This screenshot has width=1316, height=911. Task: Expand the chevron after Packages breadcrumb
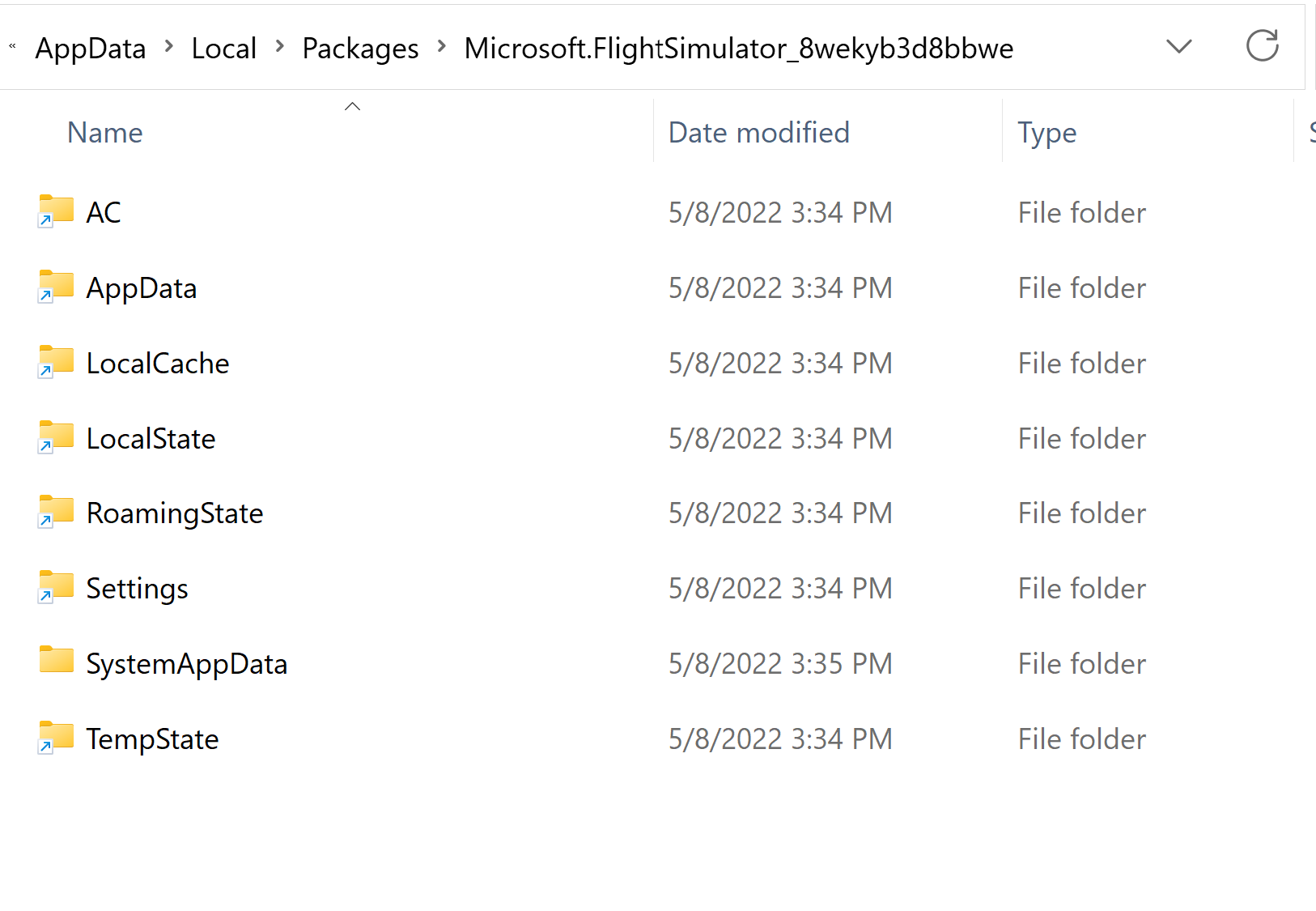pyautogui.click(x=442, y=47)
